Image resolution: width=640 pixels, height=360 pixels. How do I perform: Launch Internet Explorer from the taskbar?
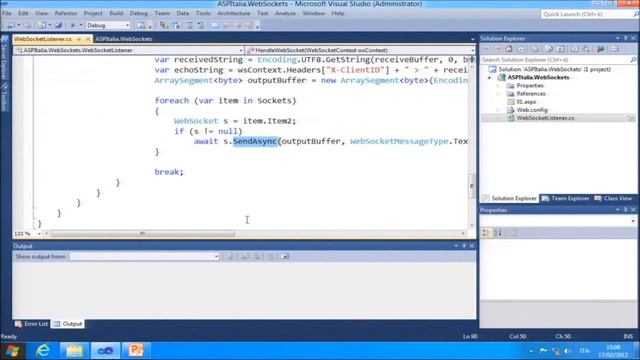[43, 351]
